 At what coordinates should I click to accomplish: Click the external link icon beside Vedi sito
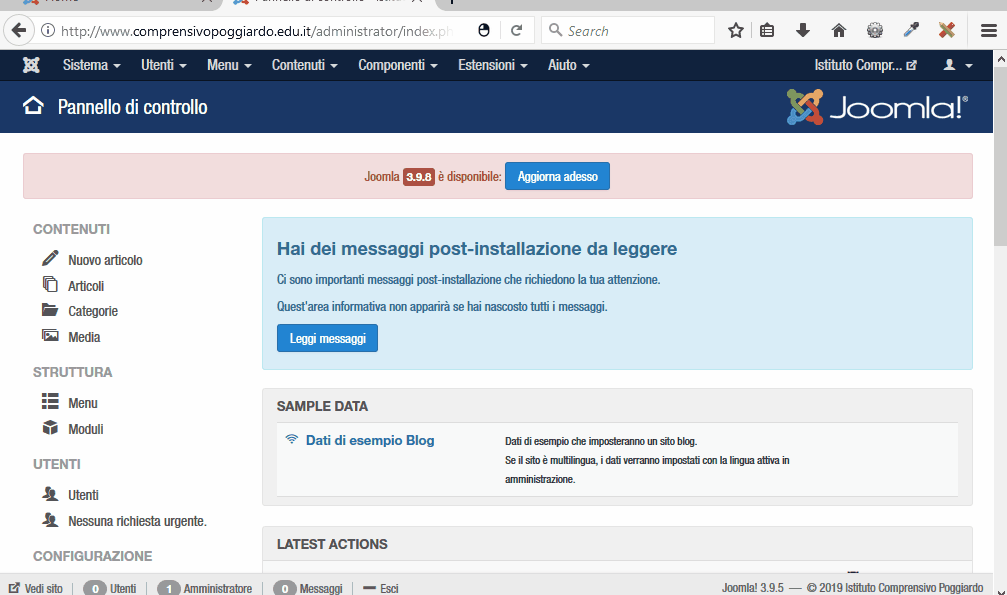pyautogui.click(x=14, y=588)
